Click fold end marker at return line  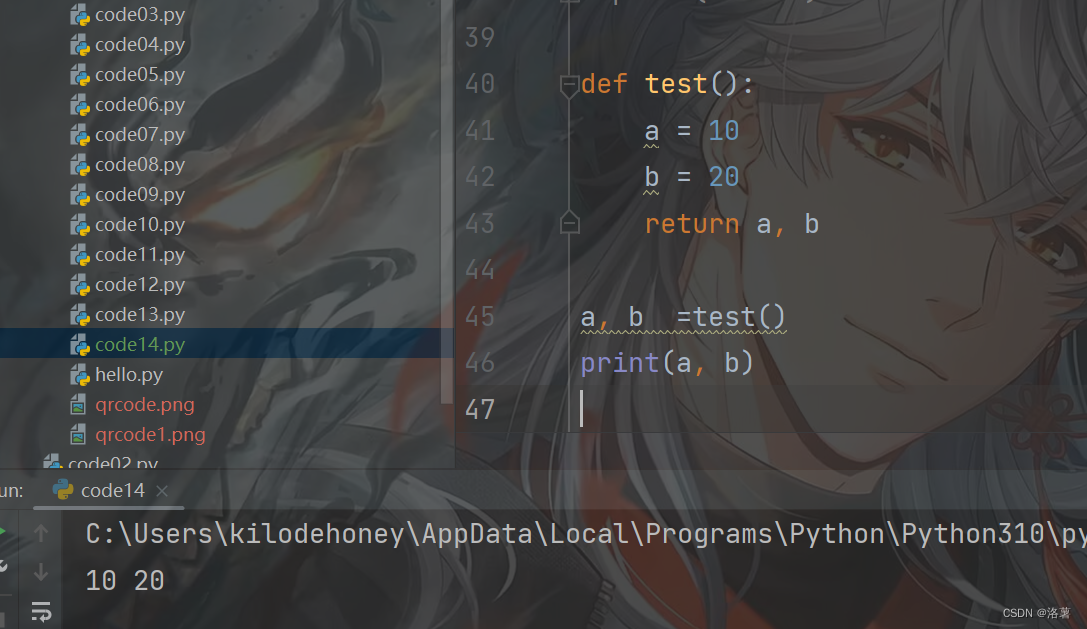[x=569, y=223]
